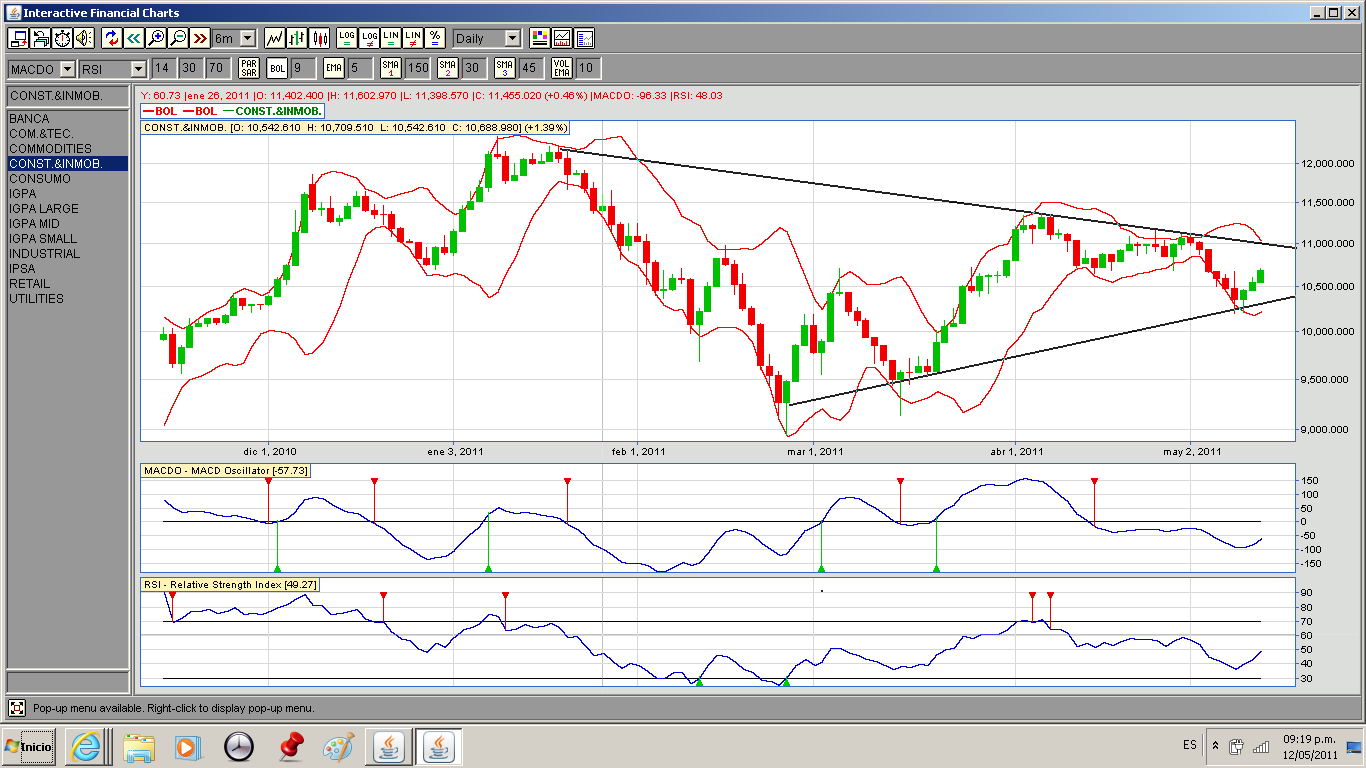Image resolution: width=1366 pixels, height=768 pixels.
Task: Open the color palette settings icon
Action: click(540, 38)
